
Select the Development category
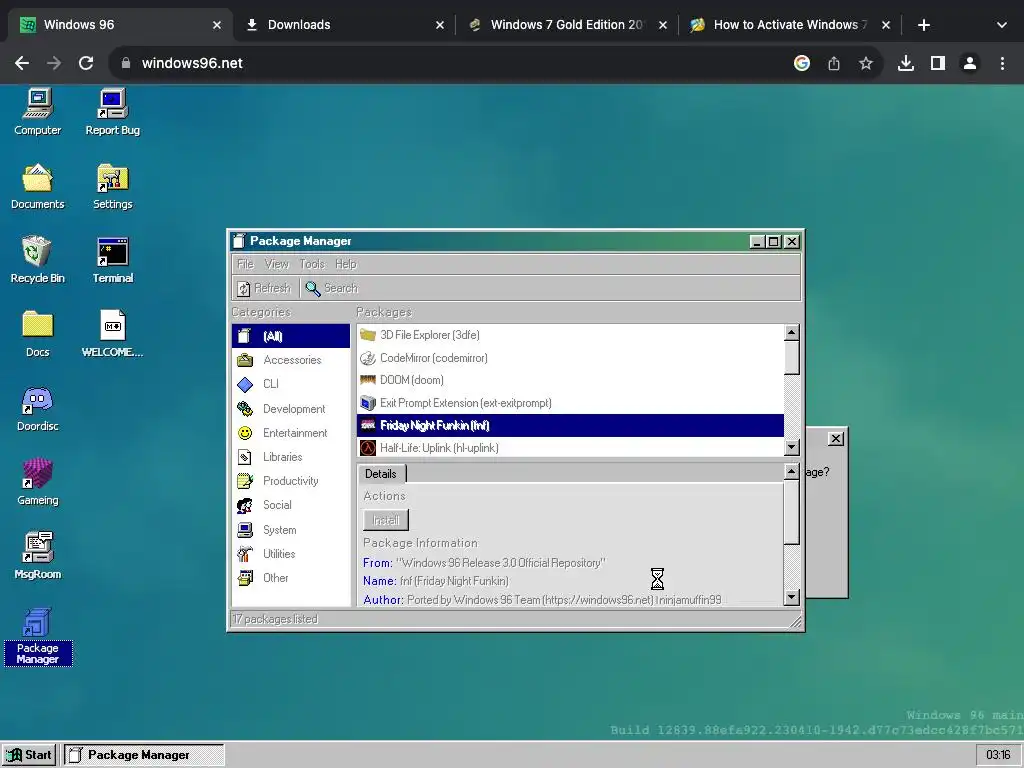(291, 409)
